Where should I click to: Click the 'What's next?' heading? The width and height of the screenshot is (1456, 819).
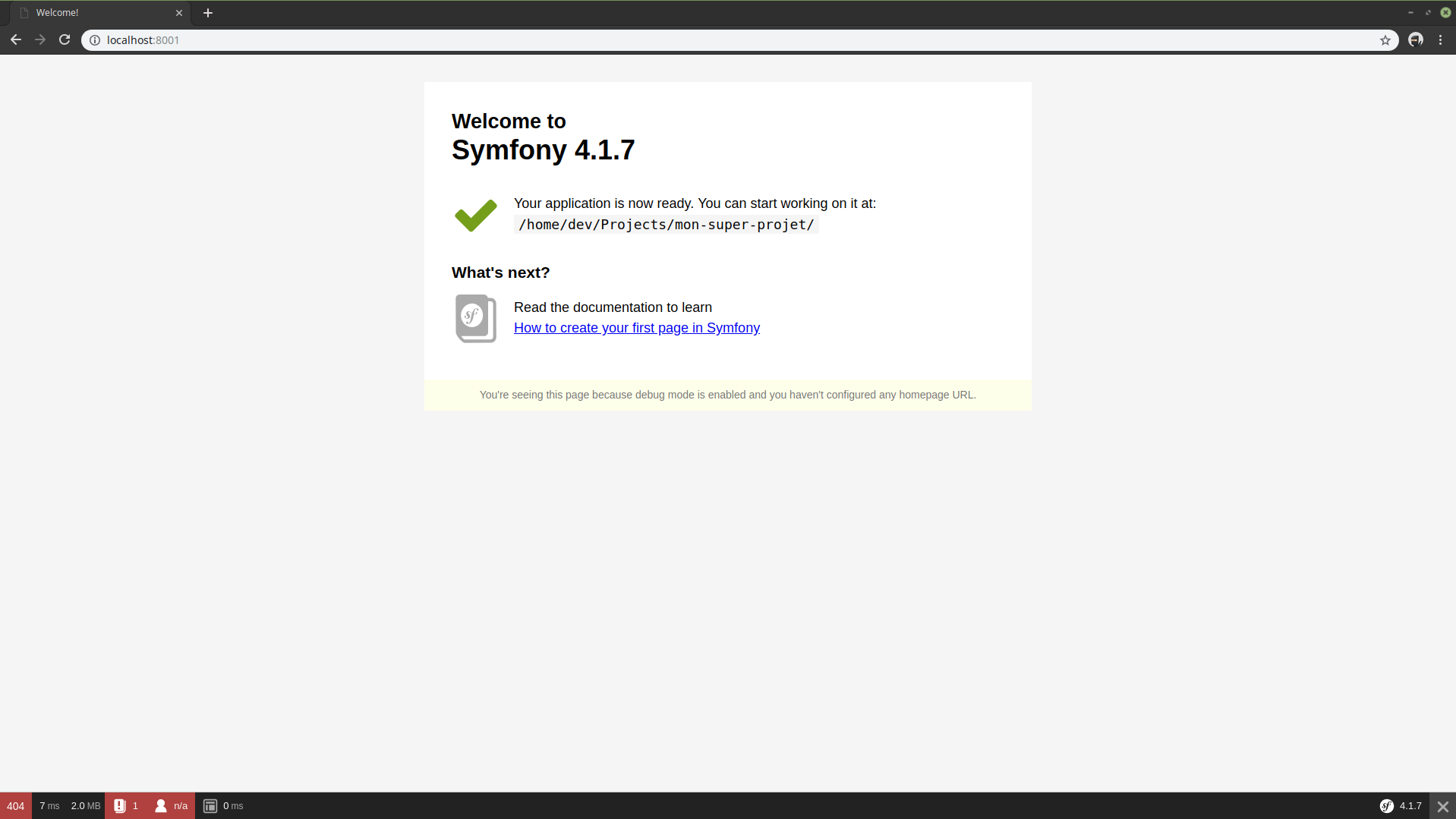pos(501,272)
